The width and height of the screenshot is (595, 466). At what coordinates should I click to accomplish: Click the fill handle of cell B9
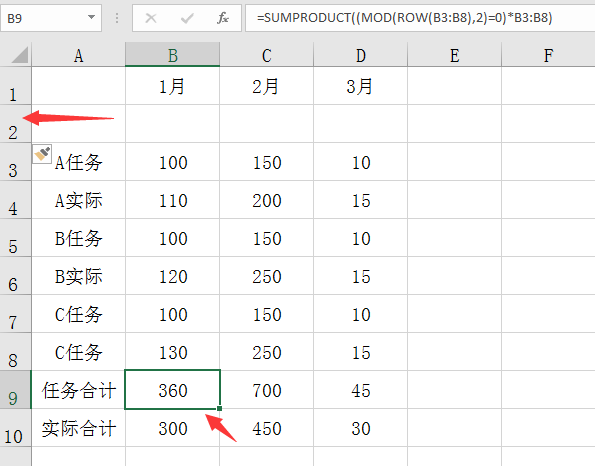tap(220, 408)
